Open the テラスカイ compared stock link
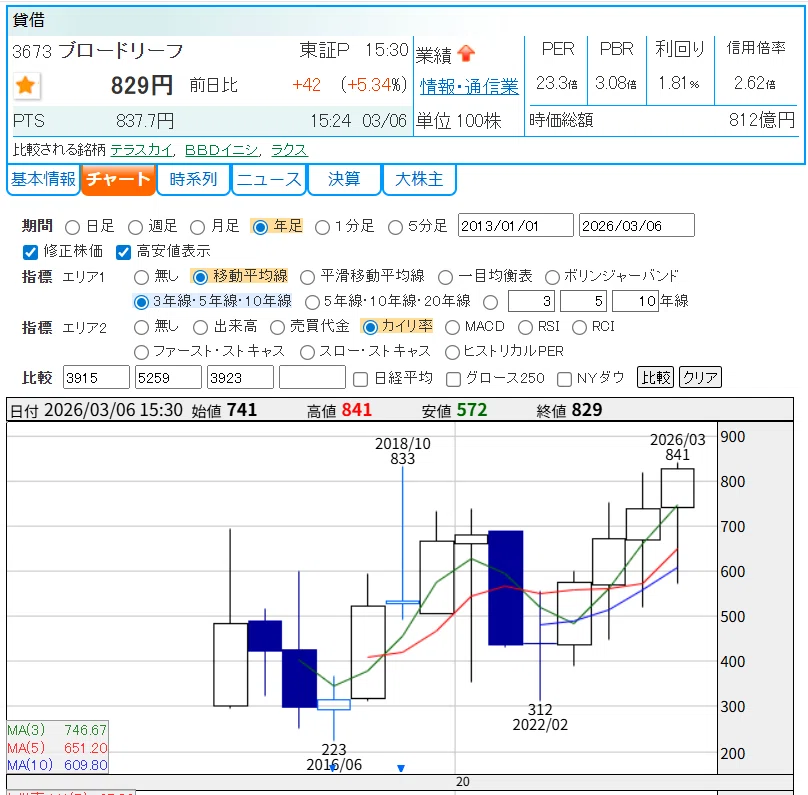The width and height of the screenshot is (808, 795). pos(142,150)
